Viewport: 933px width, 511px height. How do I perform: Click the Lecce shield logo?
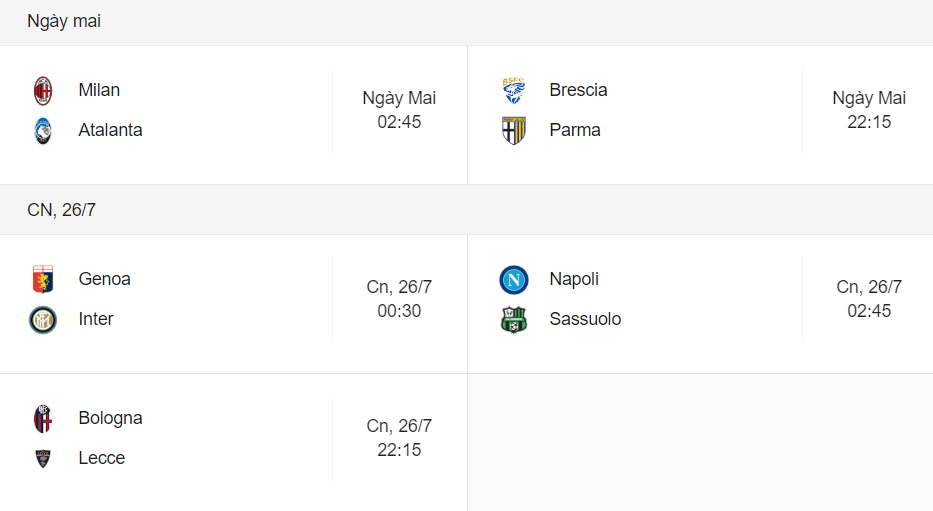pyautogui.click(x=43, y=459)
